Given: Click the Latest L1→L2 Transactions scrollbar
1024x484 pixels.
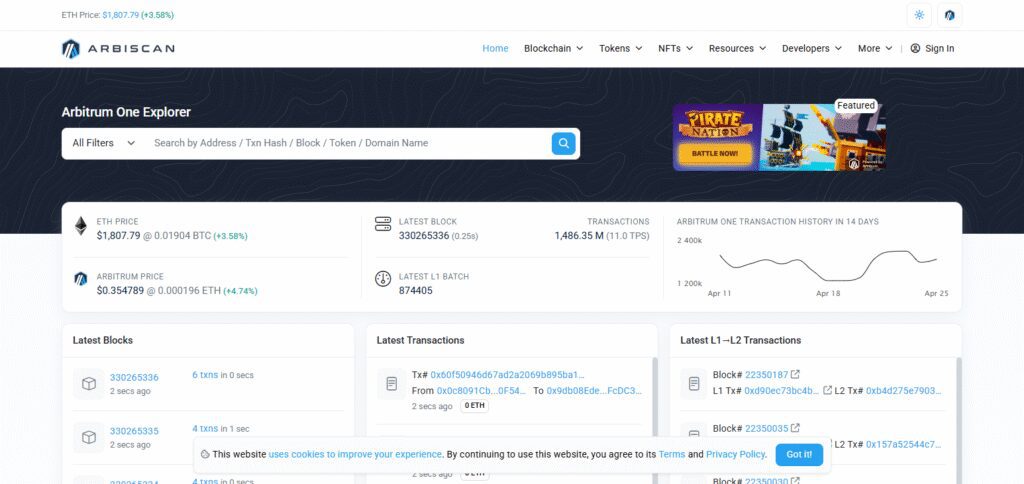Looking at the screenshot, I should [959, 421].
